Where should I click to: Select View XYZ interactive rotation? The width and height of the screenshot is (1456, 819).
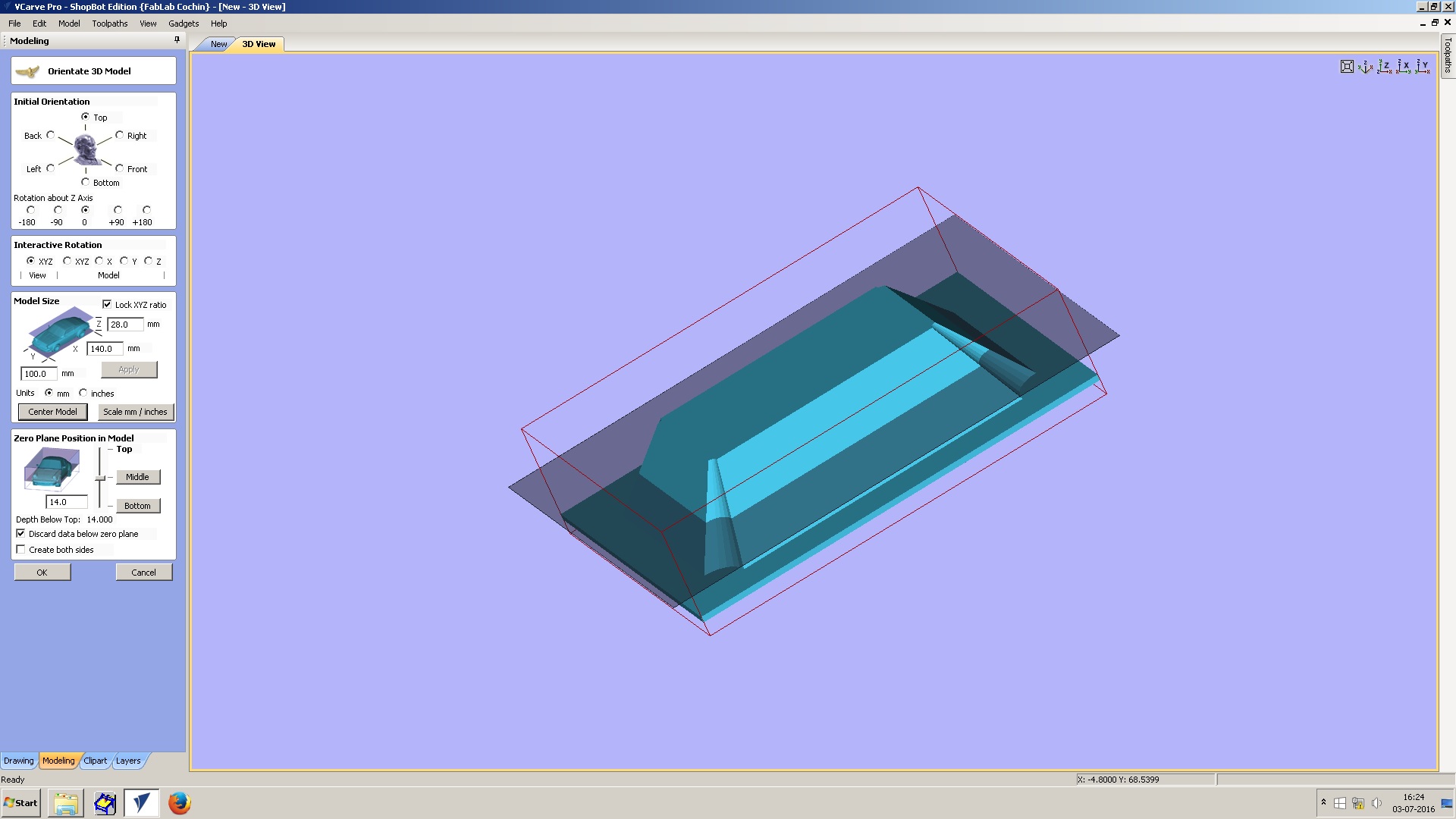tap(30, 261)
